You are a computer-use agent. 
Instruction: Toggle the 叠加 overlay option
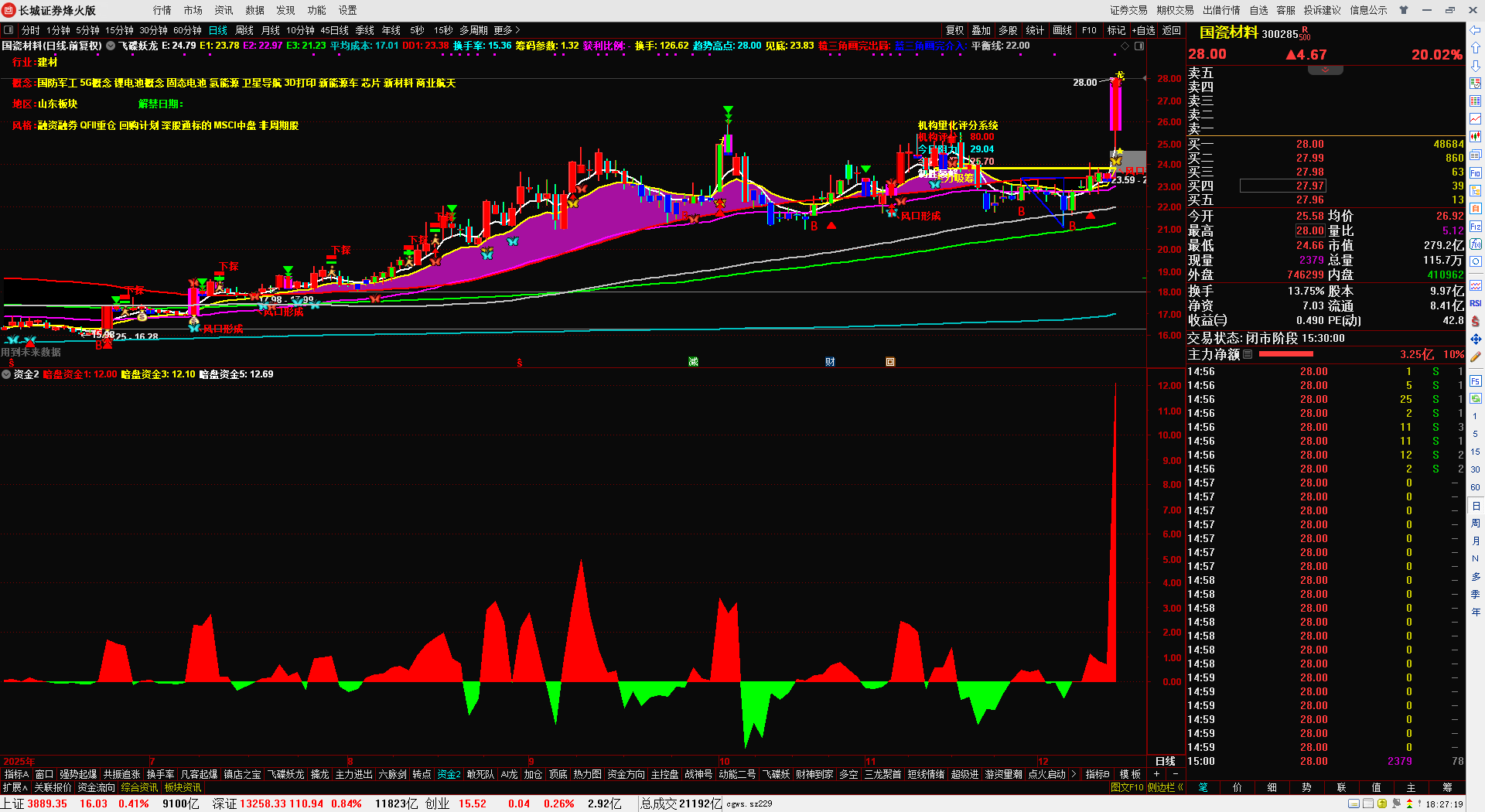[981, 30]
